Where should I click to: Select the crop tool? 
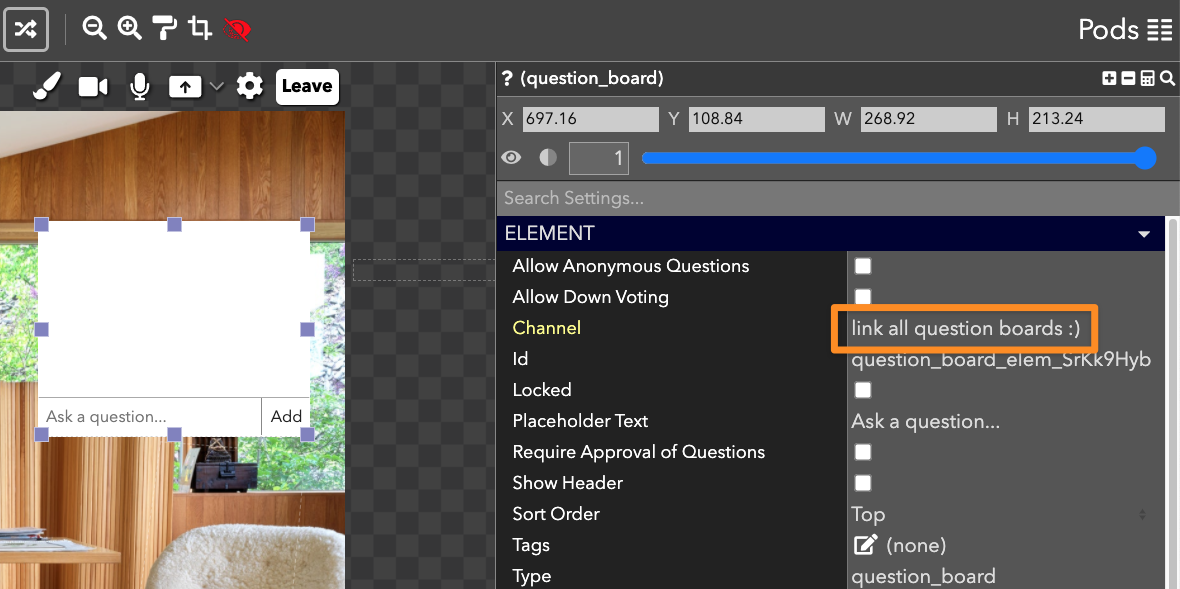pos(199,29)
